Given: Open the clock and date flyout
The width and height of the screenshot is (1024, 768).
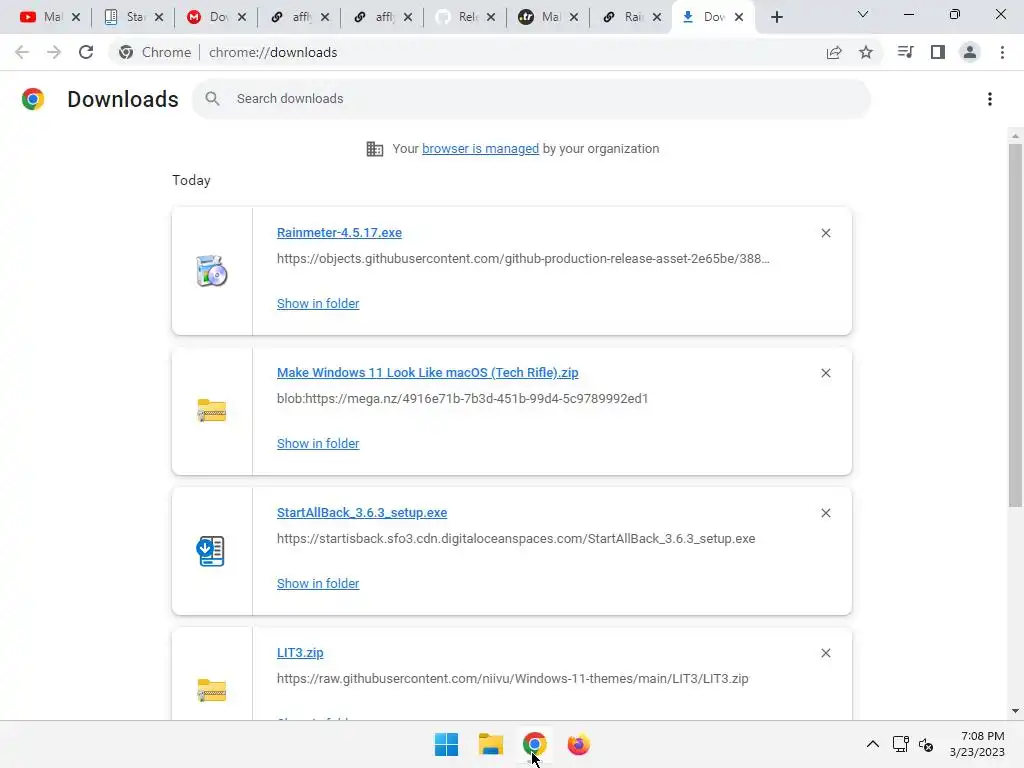Looking at the screenshot, I should [x=978, y=744].
